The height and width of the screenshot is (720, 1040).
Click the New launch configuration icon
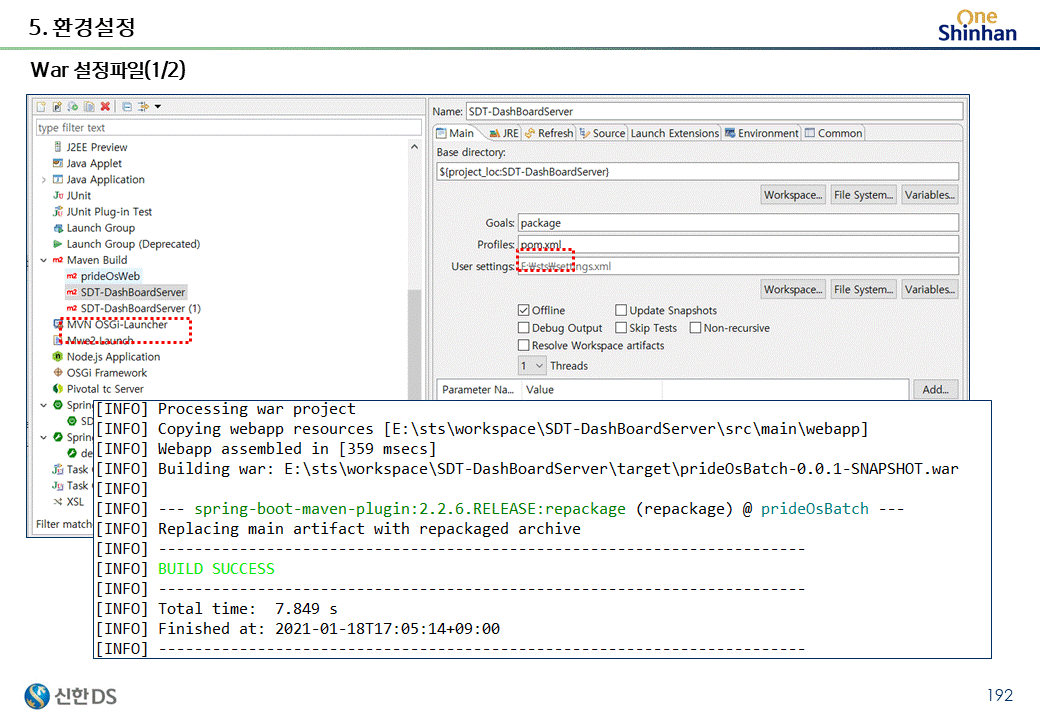41,106
